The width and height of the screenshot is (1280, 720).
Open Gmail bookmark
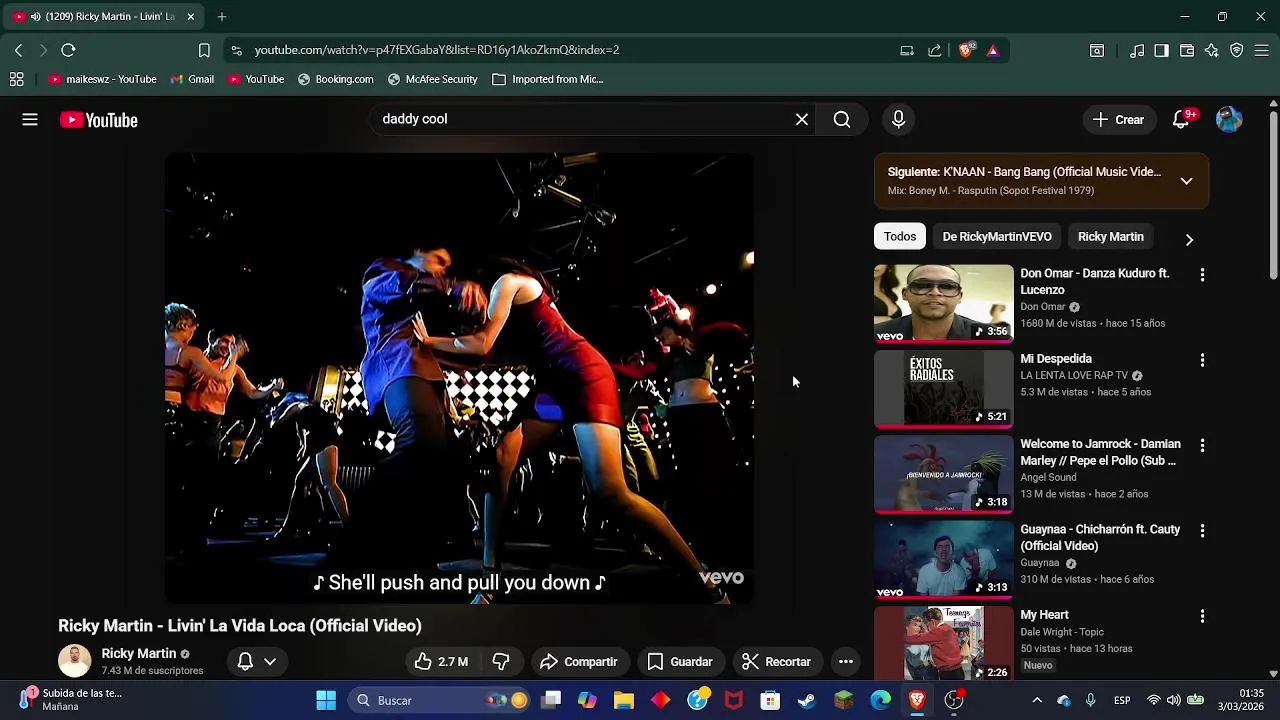tap(192, 79)
